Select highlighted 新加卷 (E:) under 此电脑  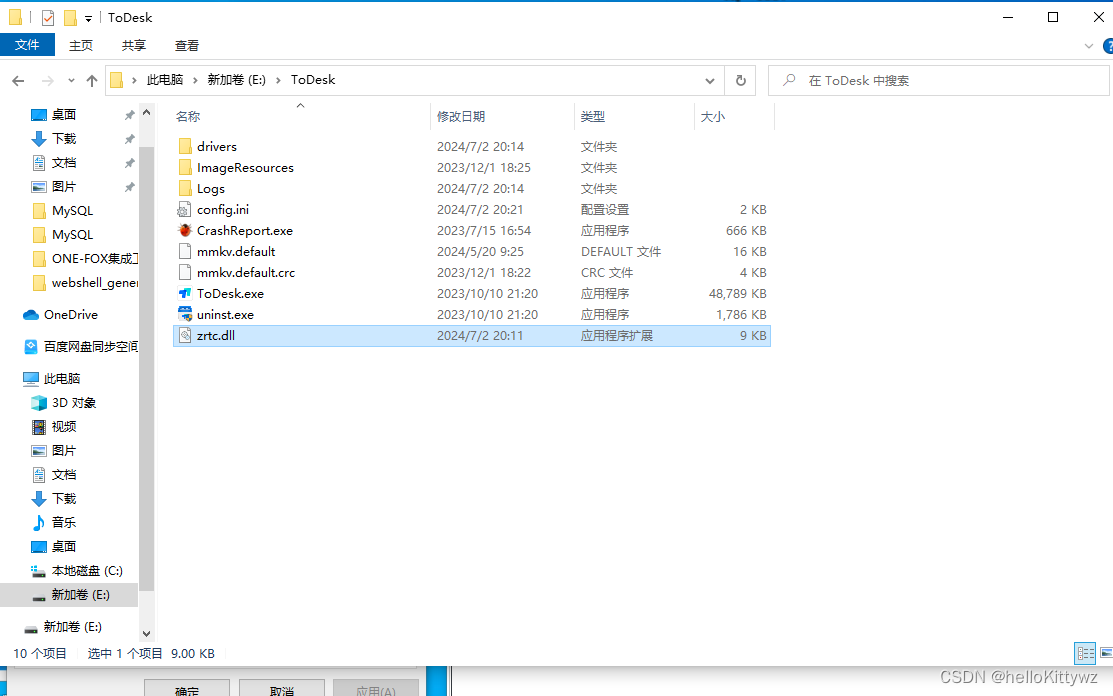(x=70, y=595)
